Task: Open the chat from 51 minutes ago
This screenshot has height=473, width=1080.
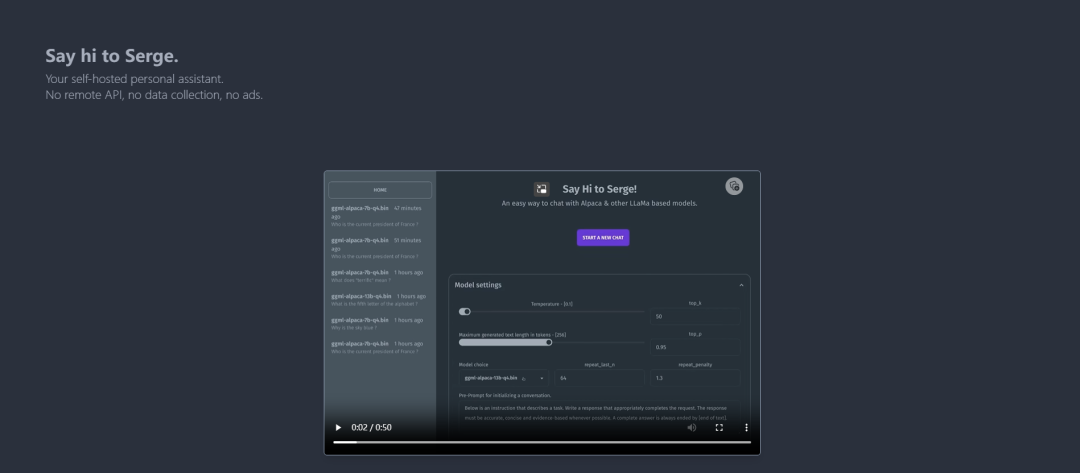Action: (380, 249)
